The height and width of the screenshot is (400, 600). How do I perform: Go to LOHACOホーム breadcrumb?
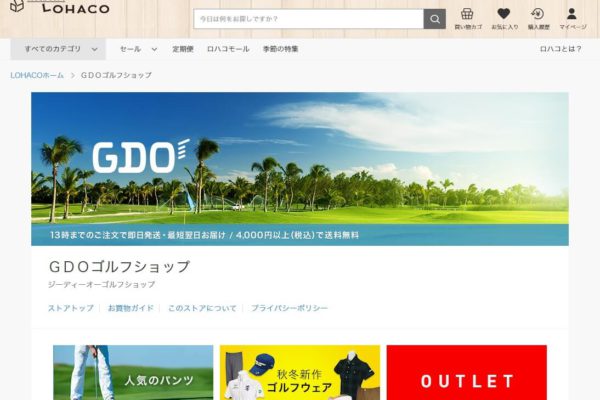point(37,75)
